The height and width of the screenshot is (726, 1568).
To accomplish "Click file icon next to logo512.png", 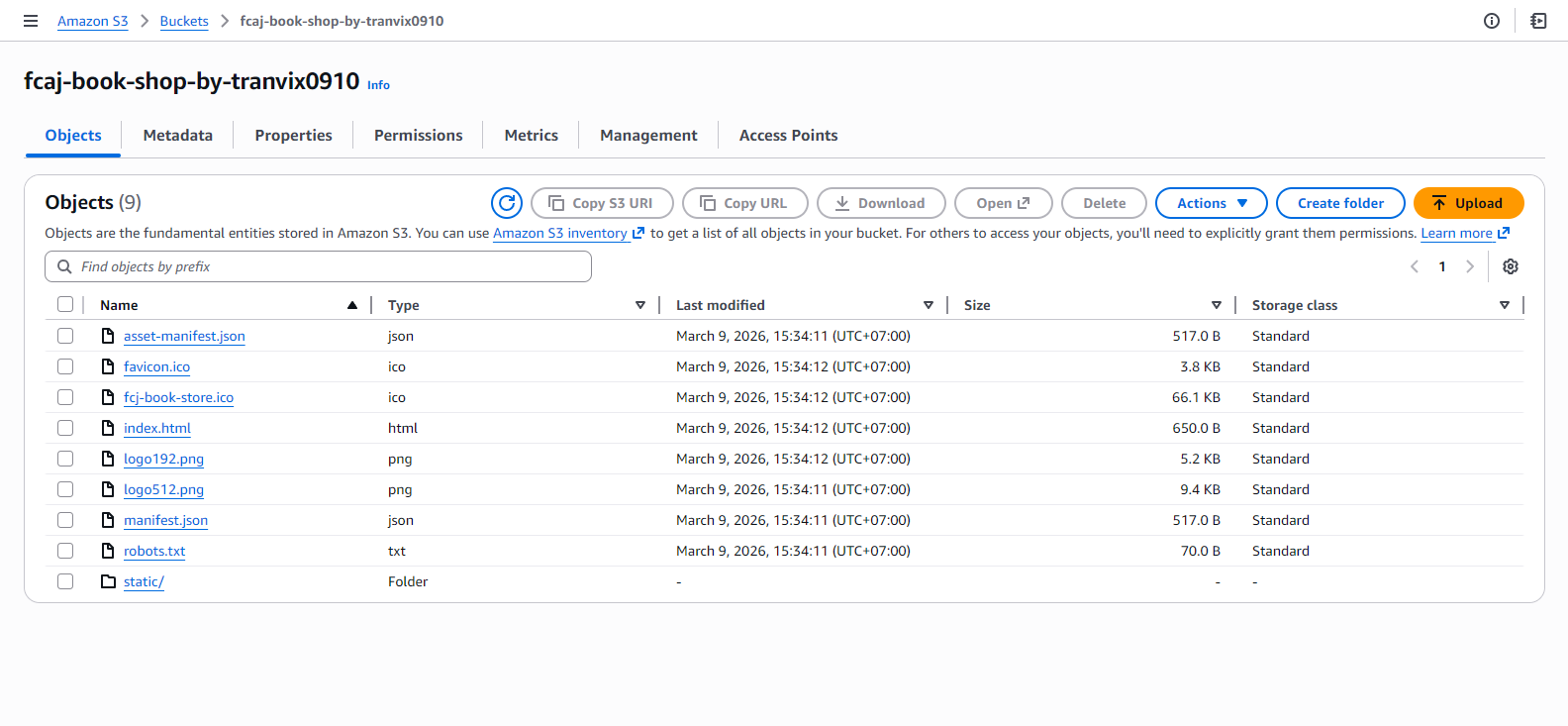I will (108, 489).
